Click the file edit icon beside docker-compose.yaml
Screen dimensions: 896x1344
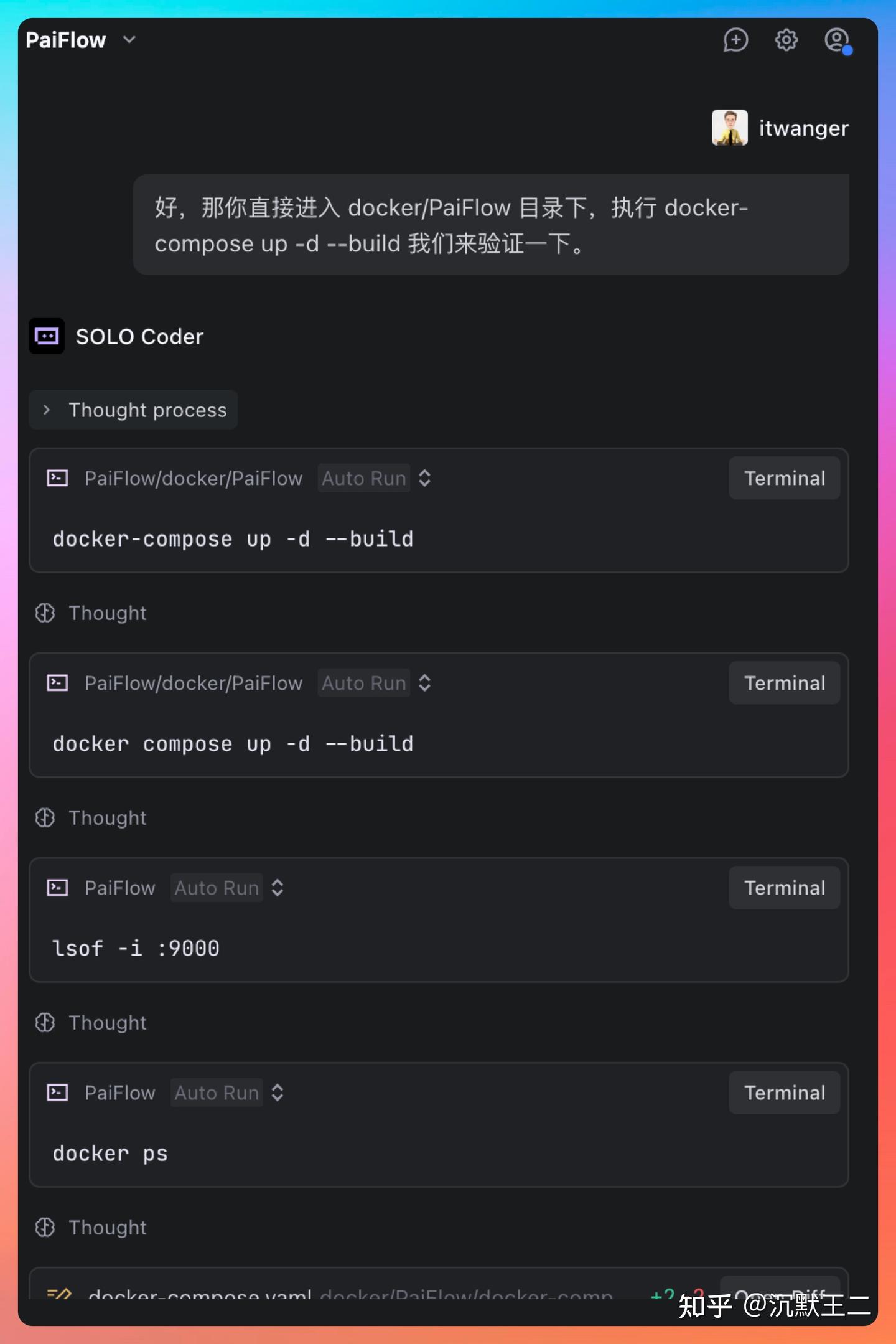pyautogui.click(x=58, y=1294)
